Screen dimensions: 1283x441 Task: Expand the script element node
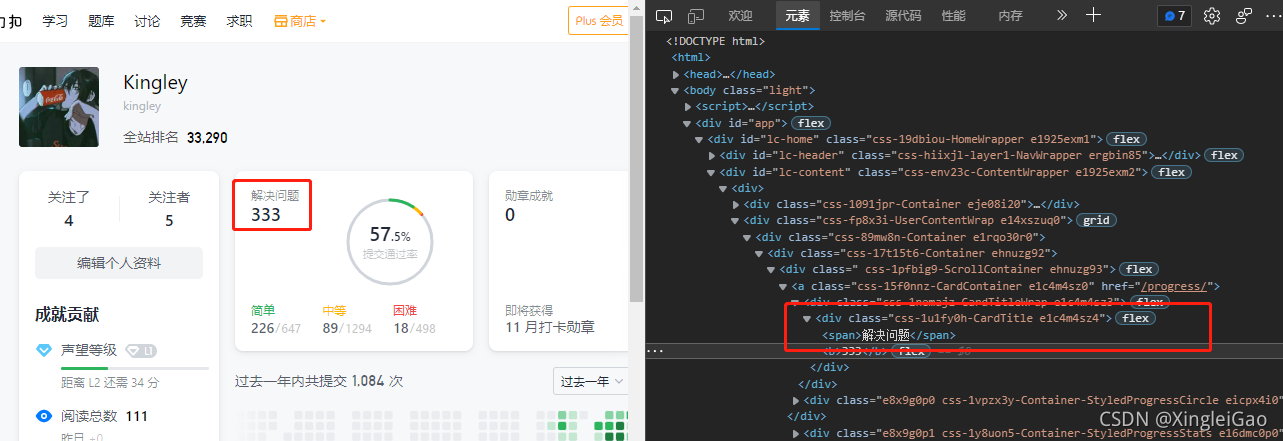tap(688, 106)
